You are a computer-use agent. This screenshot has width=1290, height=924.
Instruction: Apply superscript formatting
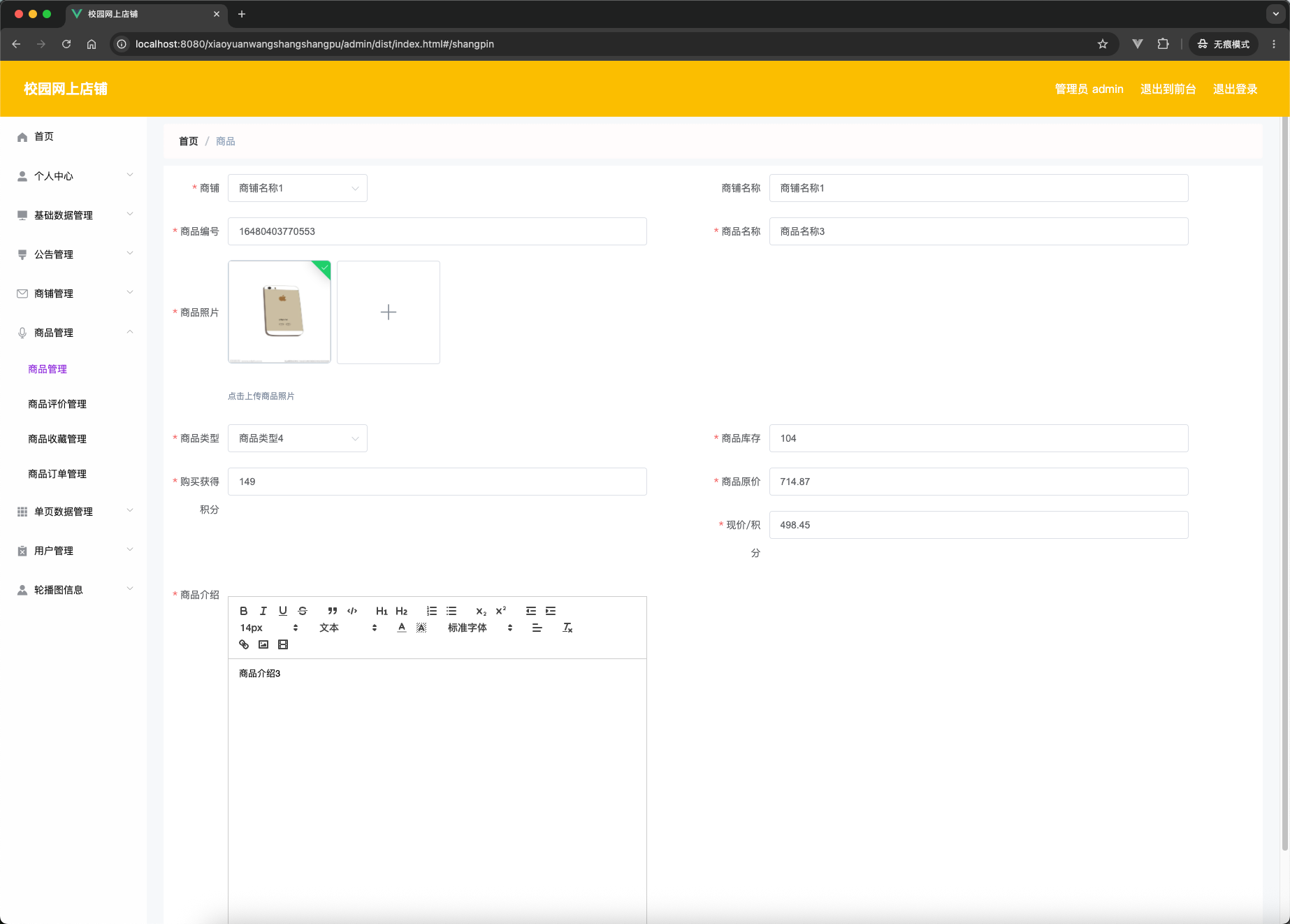click(500, 611)
